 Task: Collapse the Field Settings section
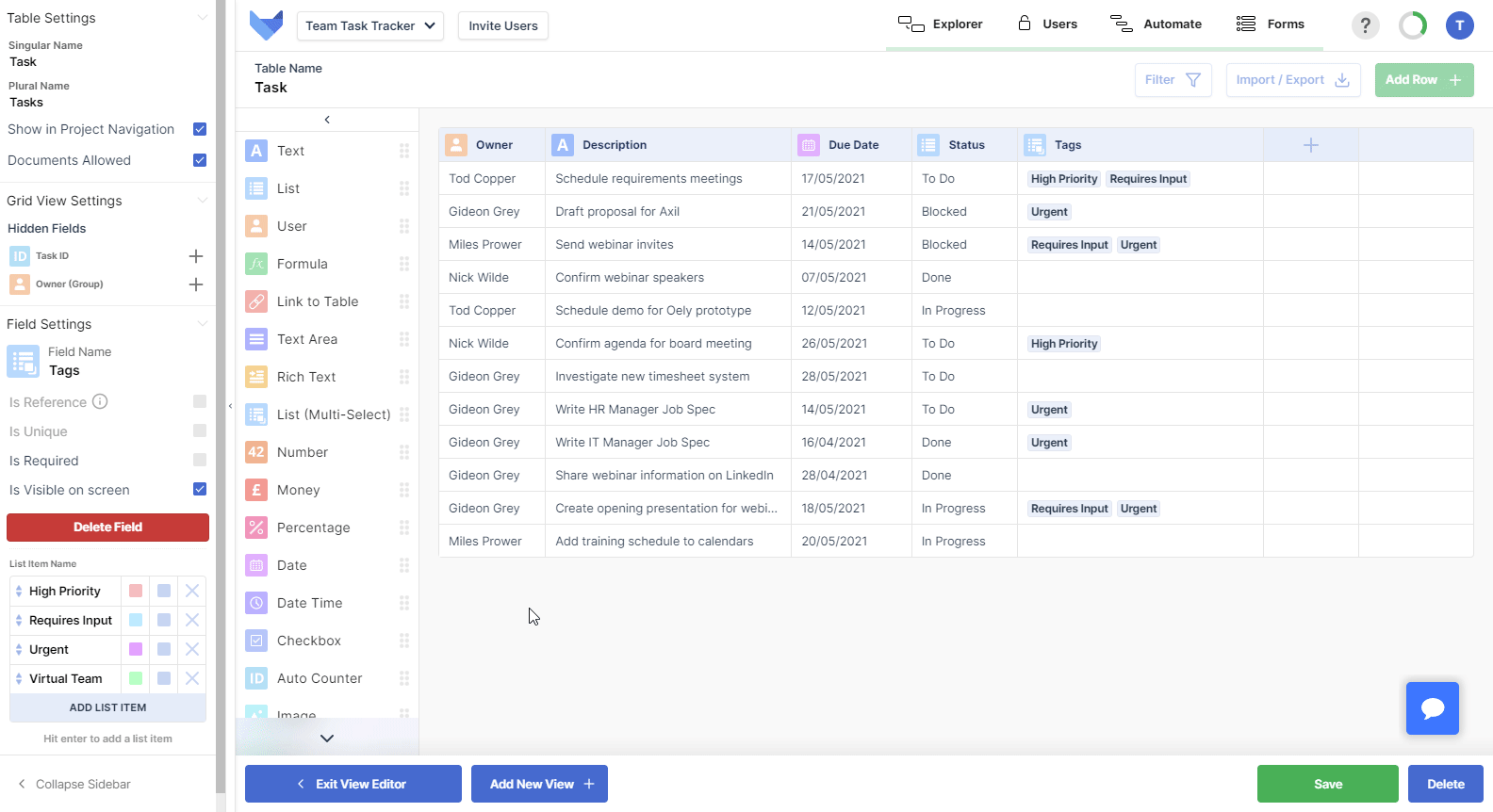coord(202,324)
